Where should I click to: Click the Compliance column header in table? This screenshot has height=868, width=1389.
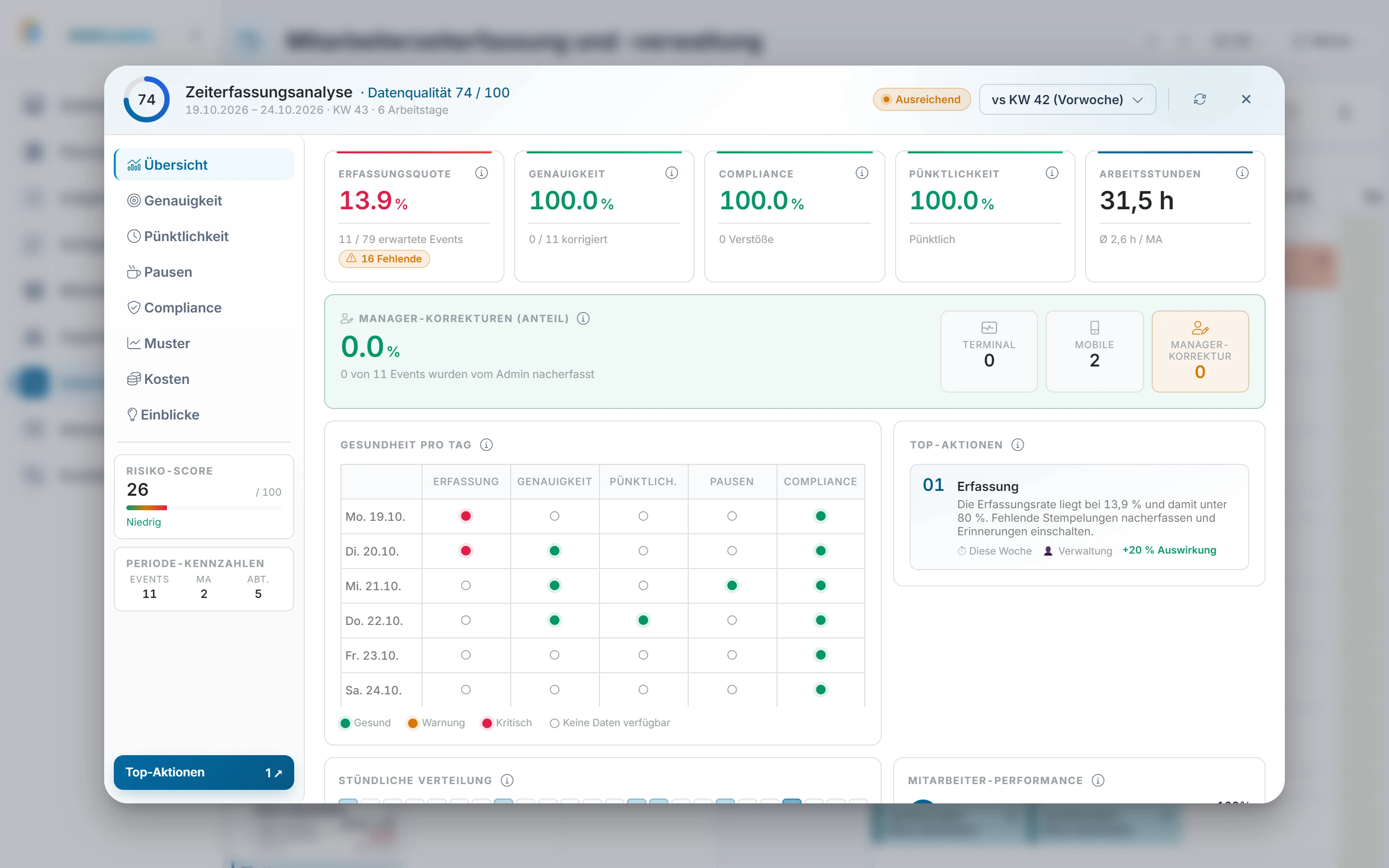(x=820, y=482)
